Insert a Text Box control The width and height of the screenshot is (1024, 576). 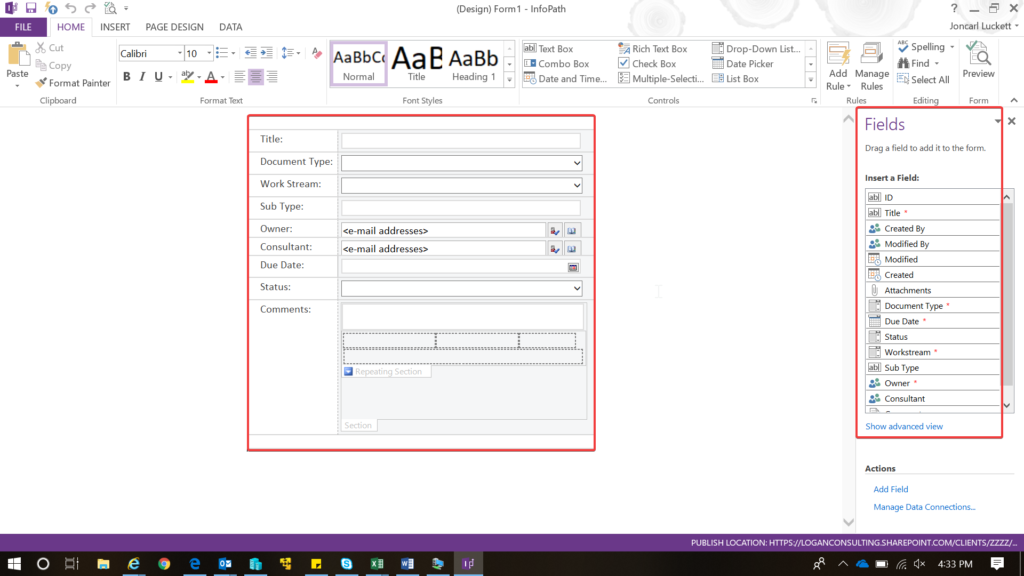pyautogui.click(x=549, y=48)
